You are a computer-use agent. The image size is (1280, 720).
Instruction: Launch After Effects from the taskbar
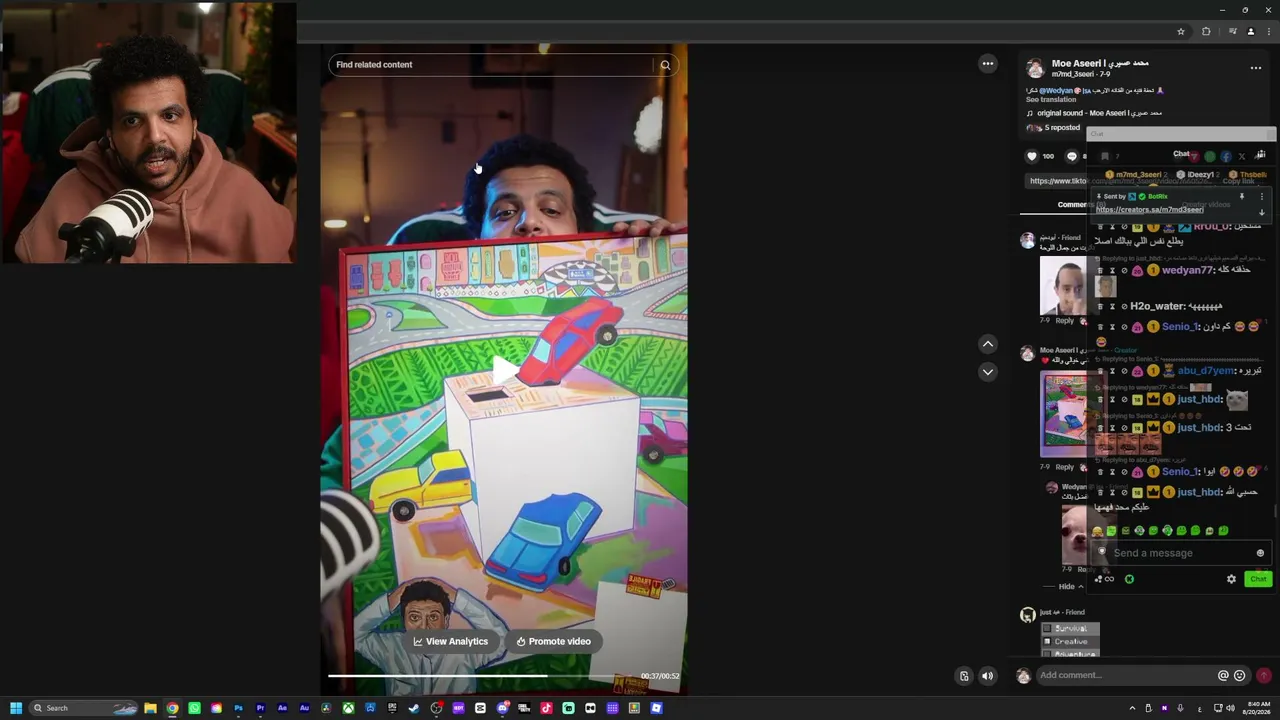coord(282,708)
